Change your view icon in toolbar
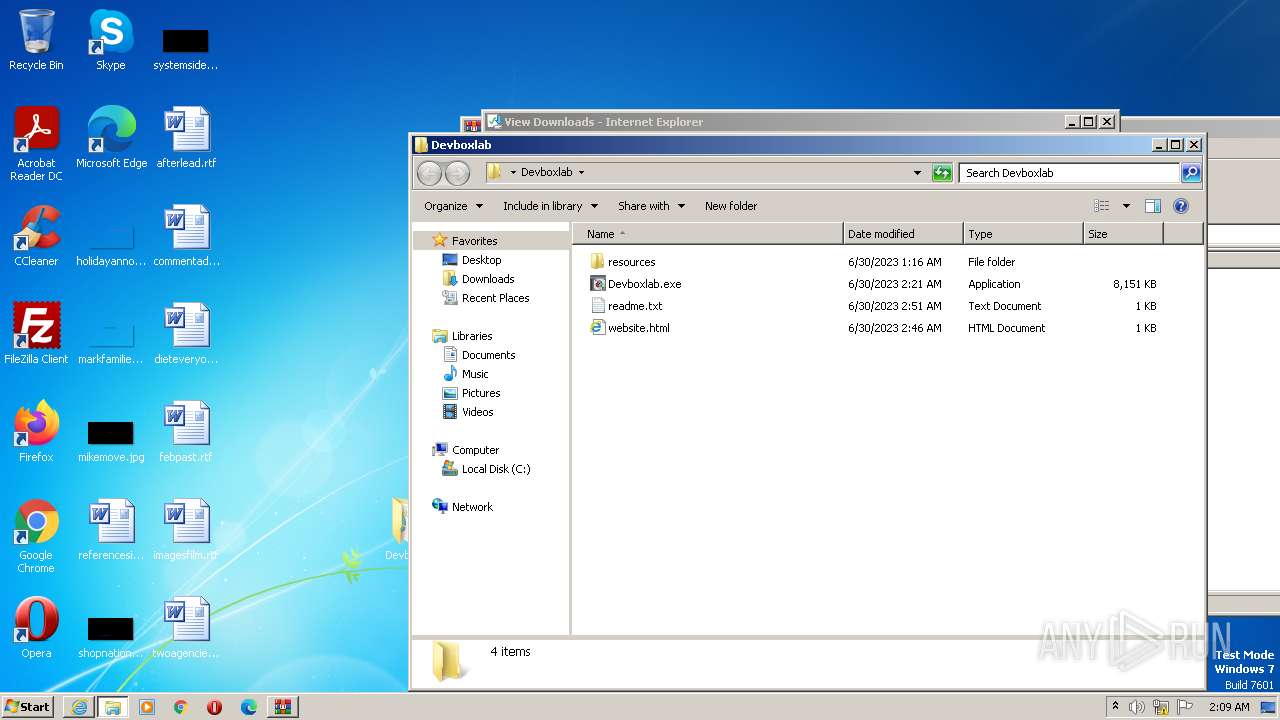Screen dimensions: 1280x720 tap(1101, 206)
